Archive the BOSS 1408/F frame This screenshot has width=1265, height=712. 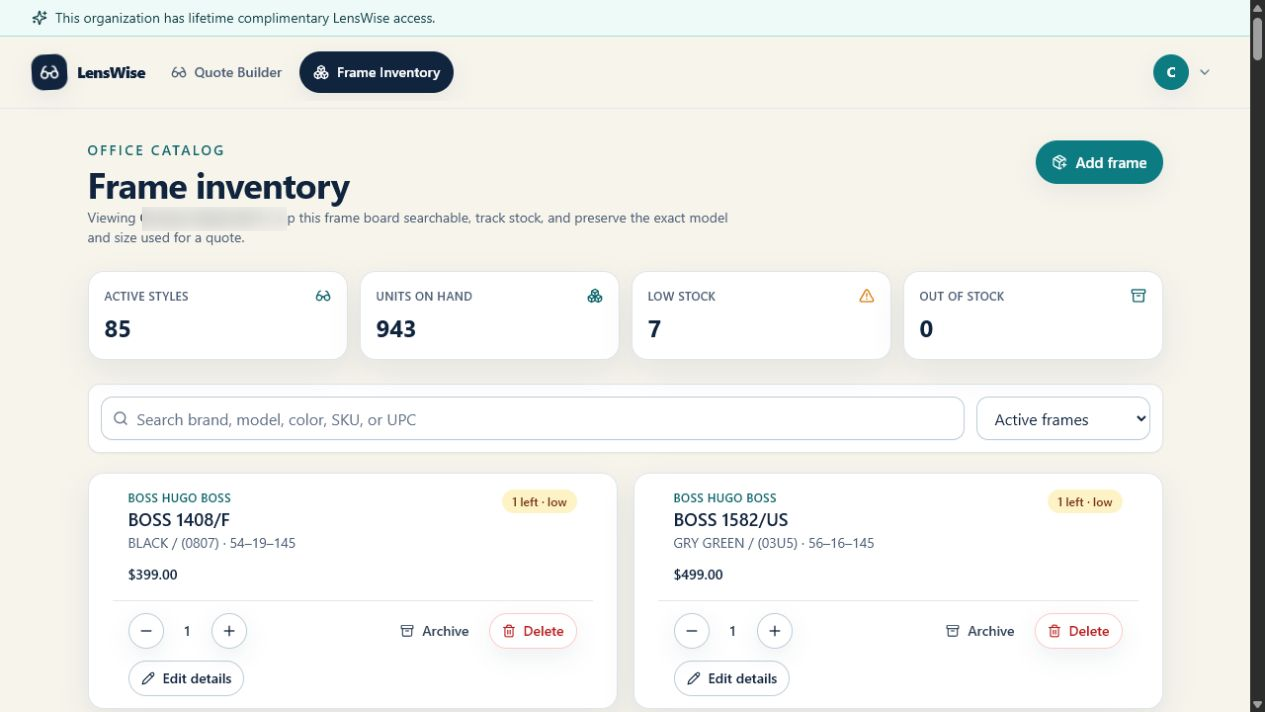(435, 631)
